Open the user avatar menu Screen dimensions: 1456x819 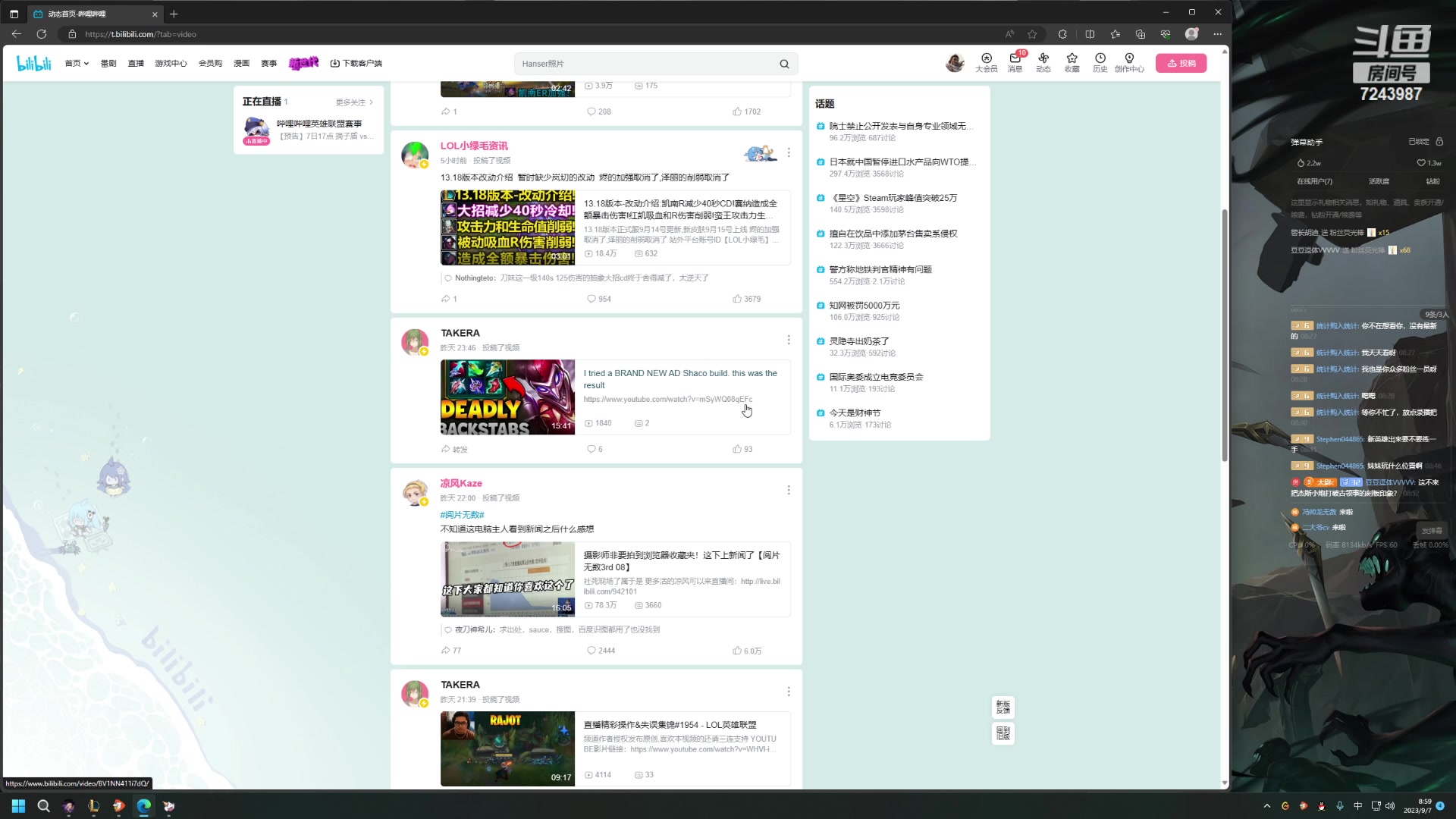point(955,63)
